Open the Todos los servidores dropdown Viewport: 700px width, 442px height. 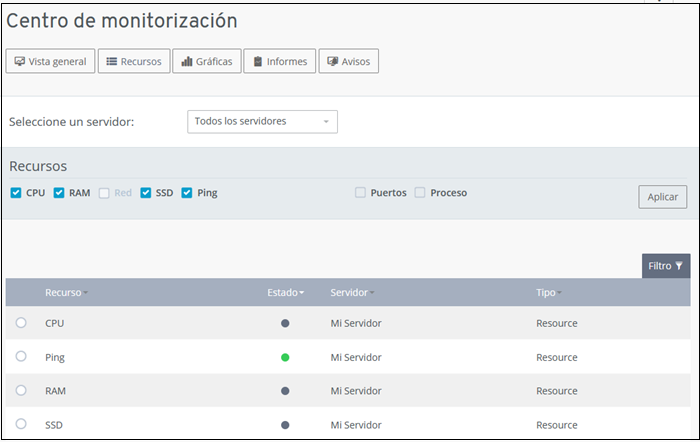coord(262,121)
